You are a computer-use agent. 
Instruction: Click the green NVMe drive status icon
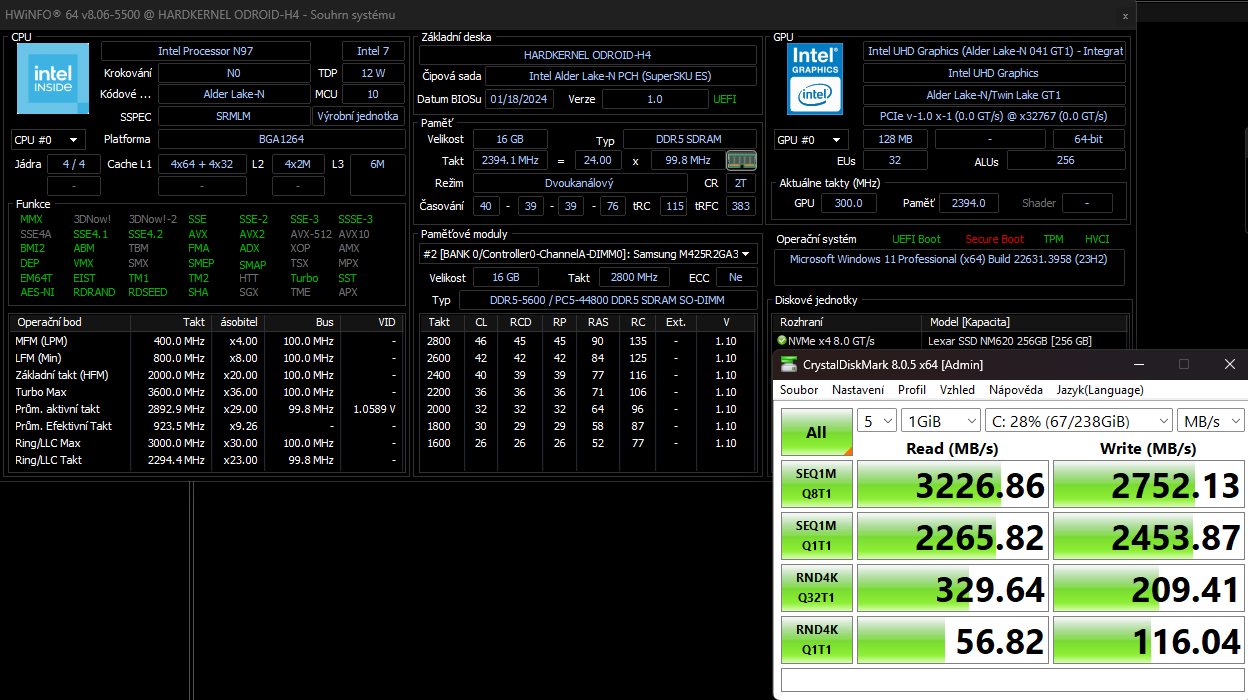tap(782, 340)
